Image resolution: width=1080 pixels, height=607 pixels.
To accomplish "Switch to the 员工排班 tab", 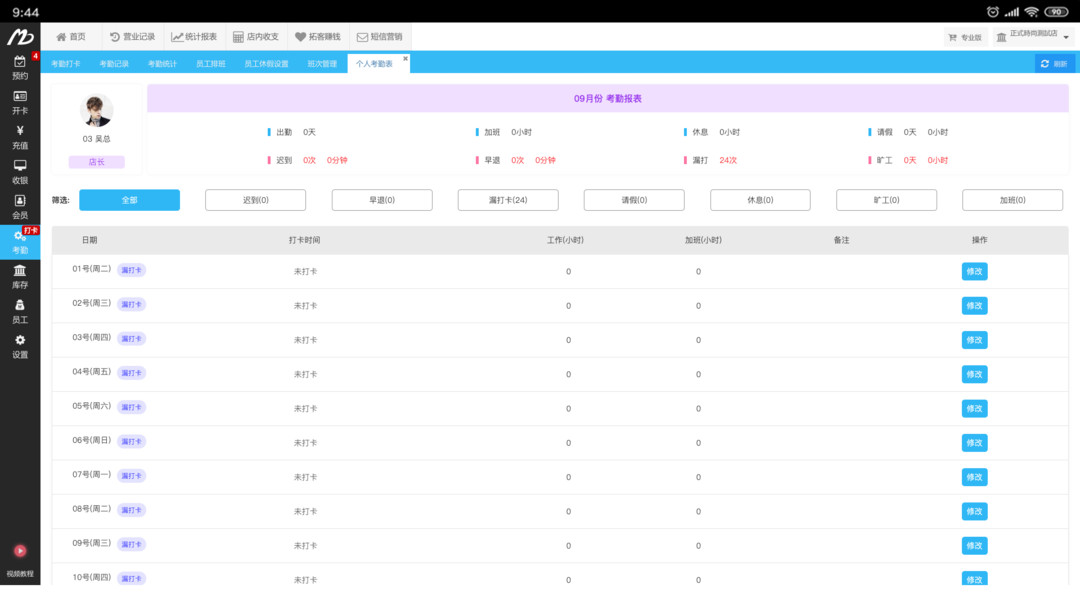I will (x=212, y=62).
